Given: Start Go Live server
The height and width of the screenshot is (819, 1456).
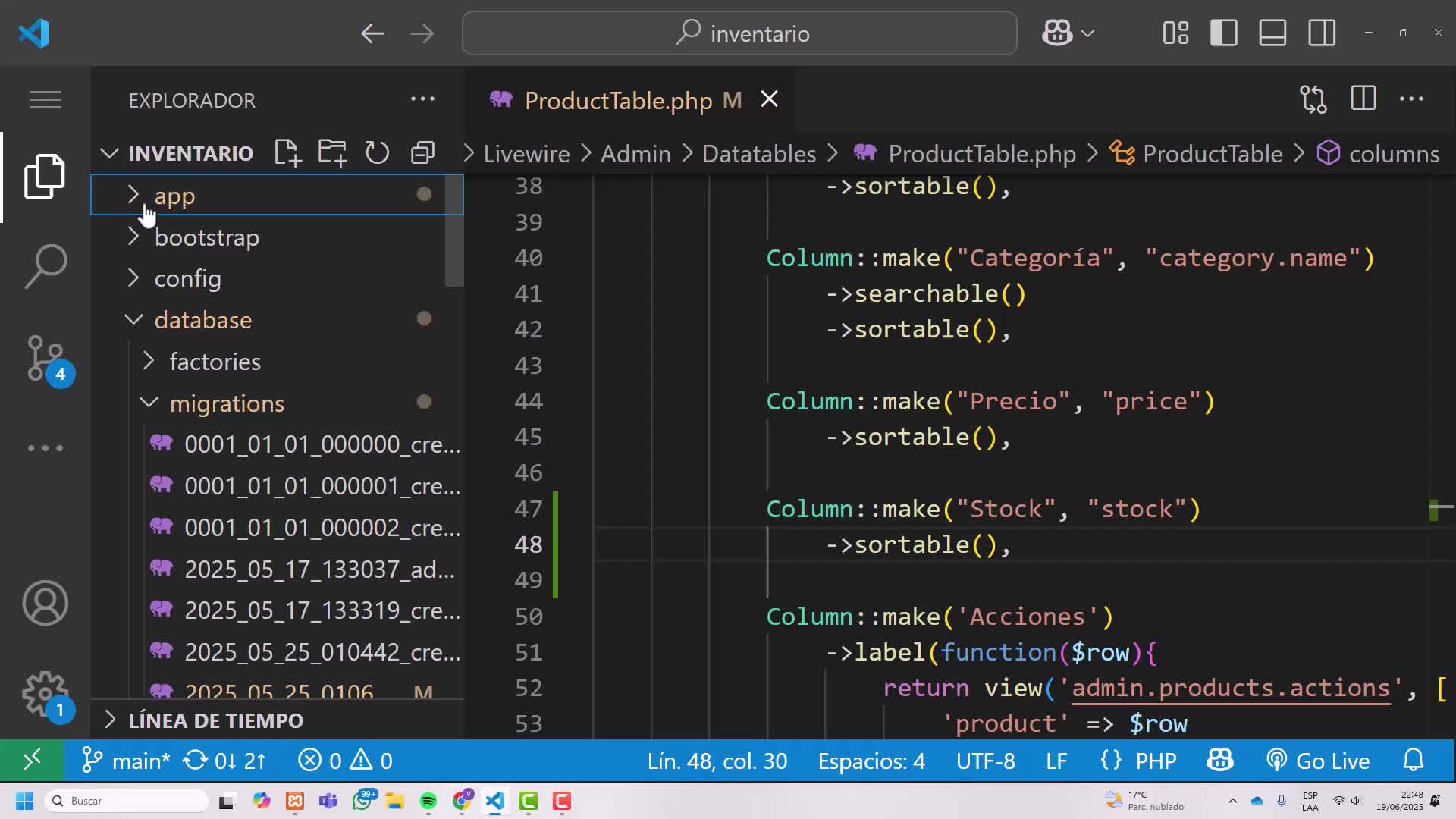Looking at the screenshot, I should (1318, 761).
